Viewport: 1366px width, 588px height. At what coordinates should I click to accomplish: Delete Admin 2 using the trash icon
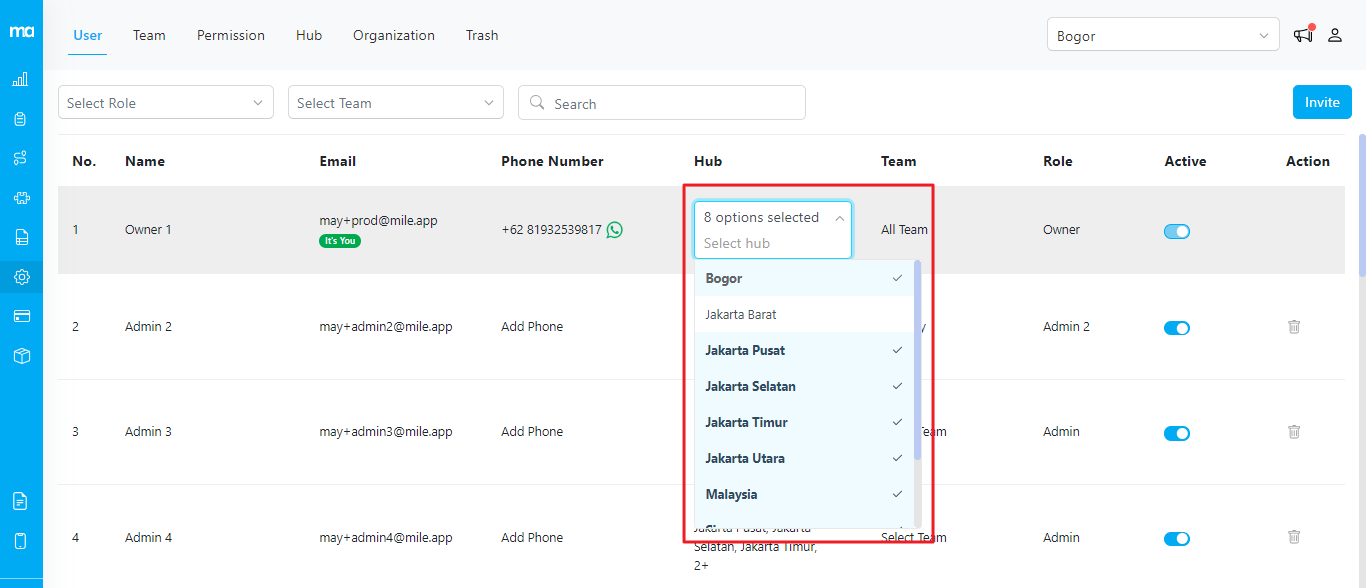pyautogui.click(x=1294, y=327)
